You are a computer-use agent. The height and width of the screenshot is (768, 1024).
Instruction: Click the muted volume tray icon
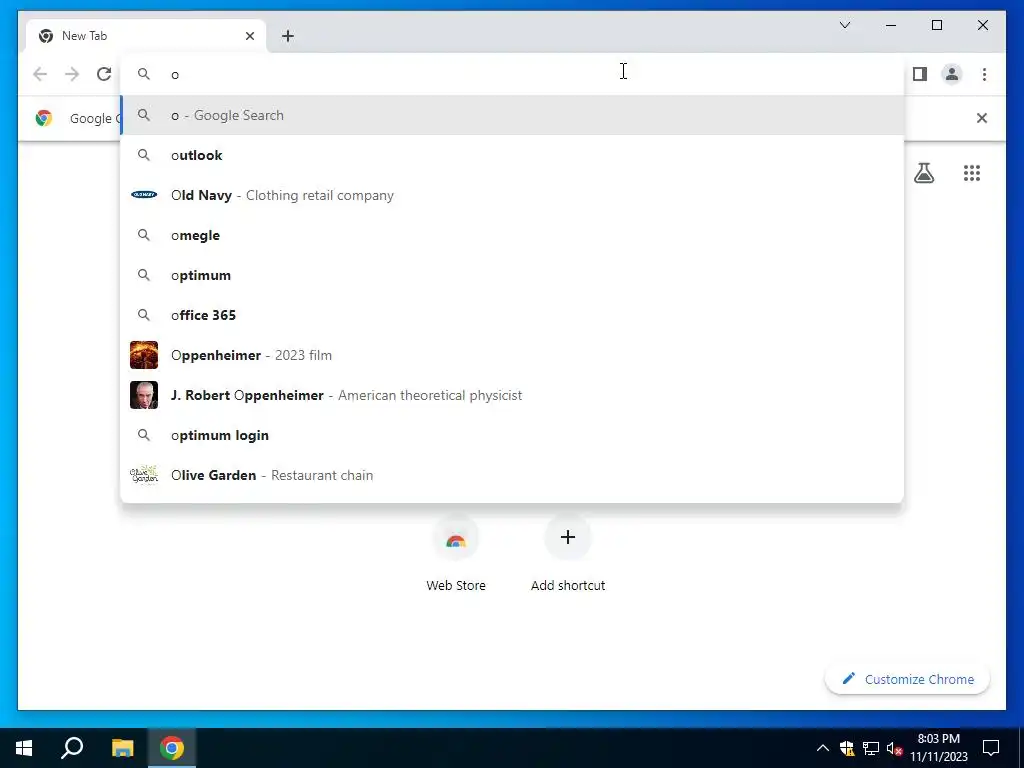click(x=894, y=748)
